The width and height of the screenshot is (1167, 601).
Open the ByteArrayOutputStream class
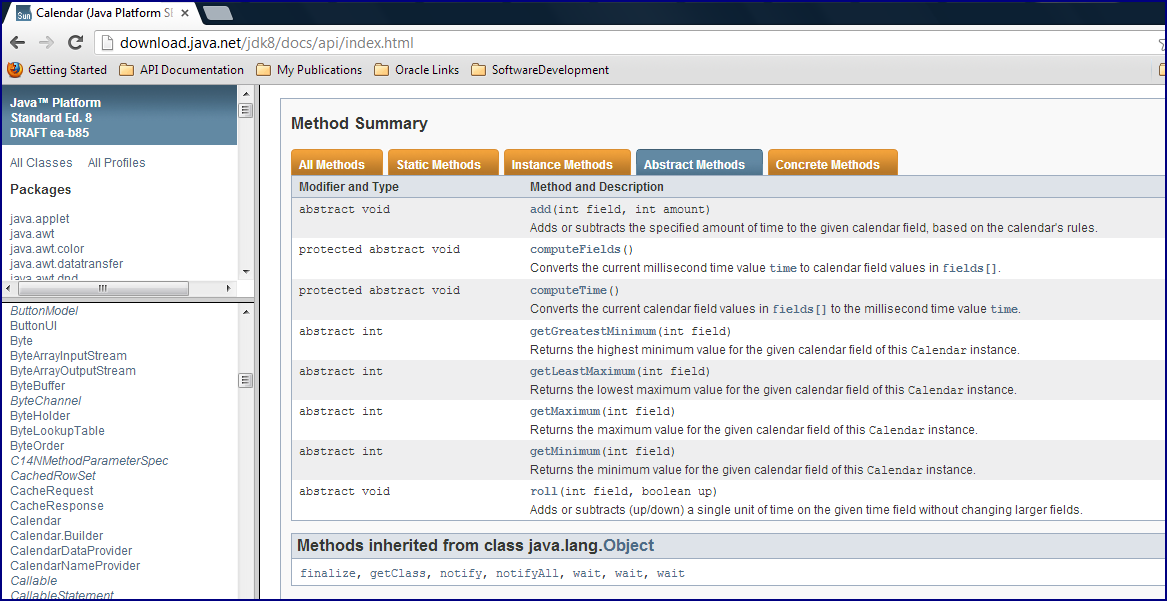[73, 370]
